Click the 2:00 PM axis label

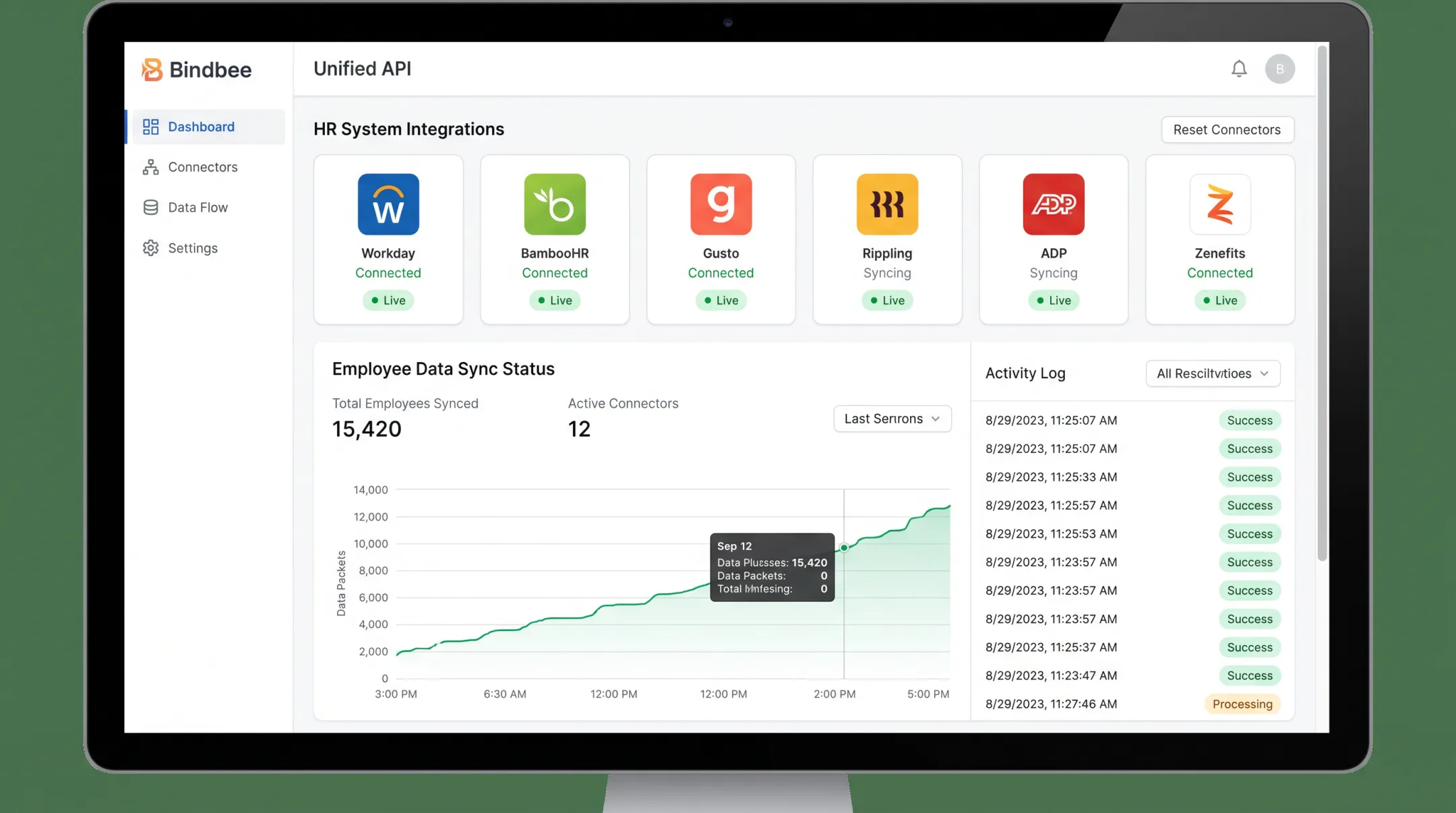tap(835, 694)
